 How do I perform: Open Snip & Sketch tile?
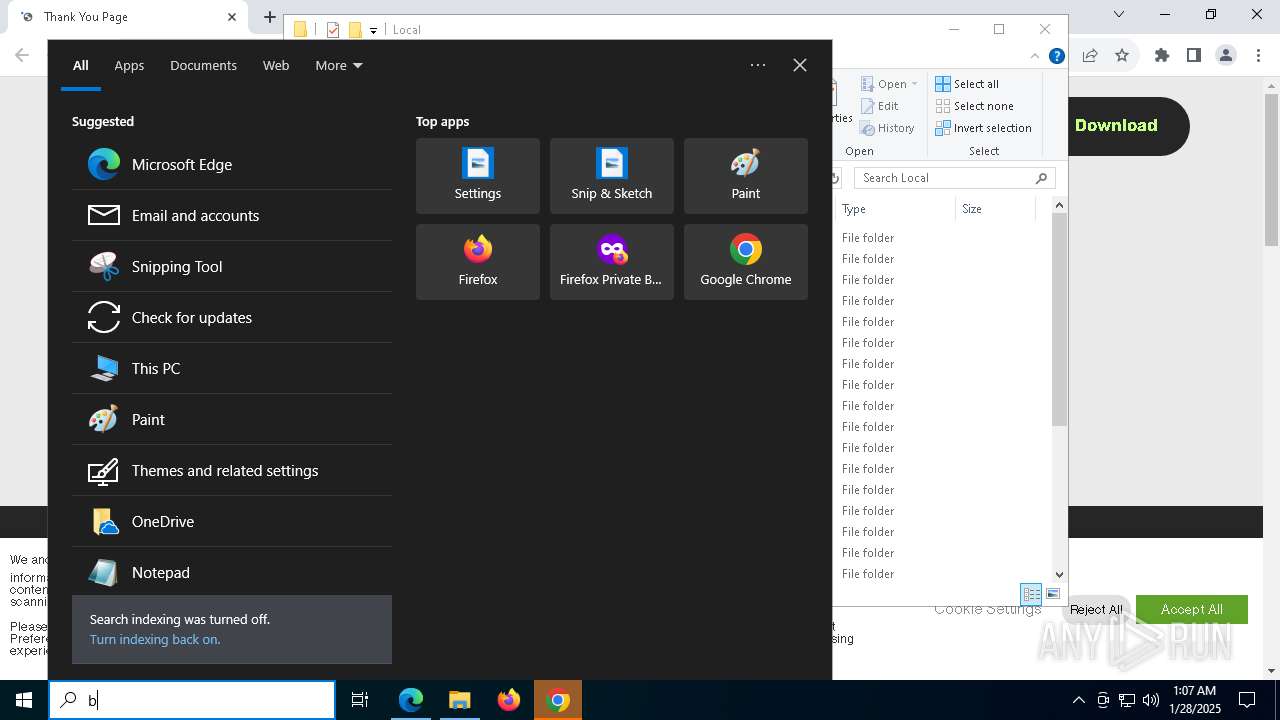(x=612, y=176)
